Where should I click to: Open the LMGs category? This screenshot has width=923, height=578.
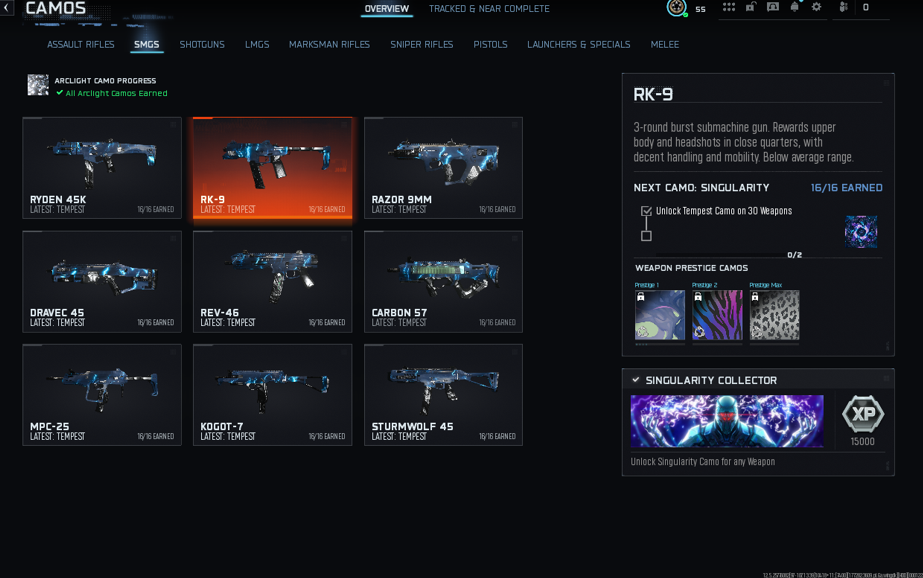pyautogui.click(x=257, y=45)
